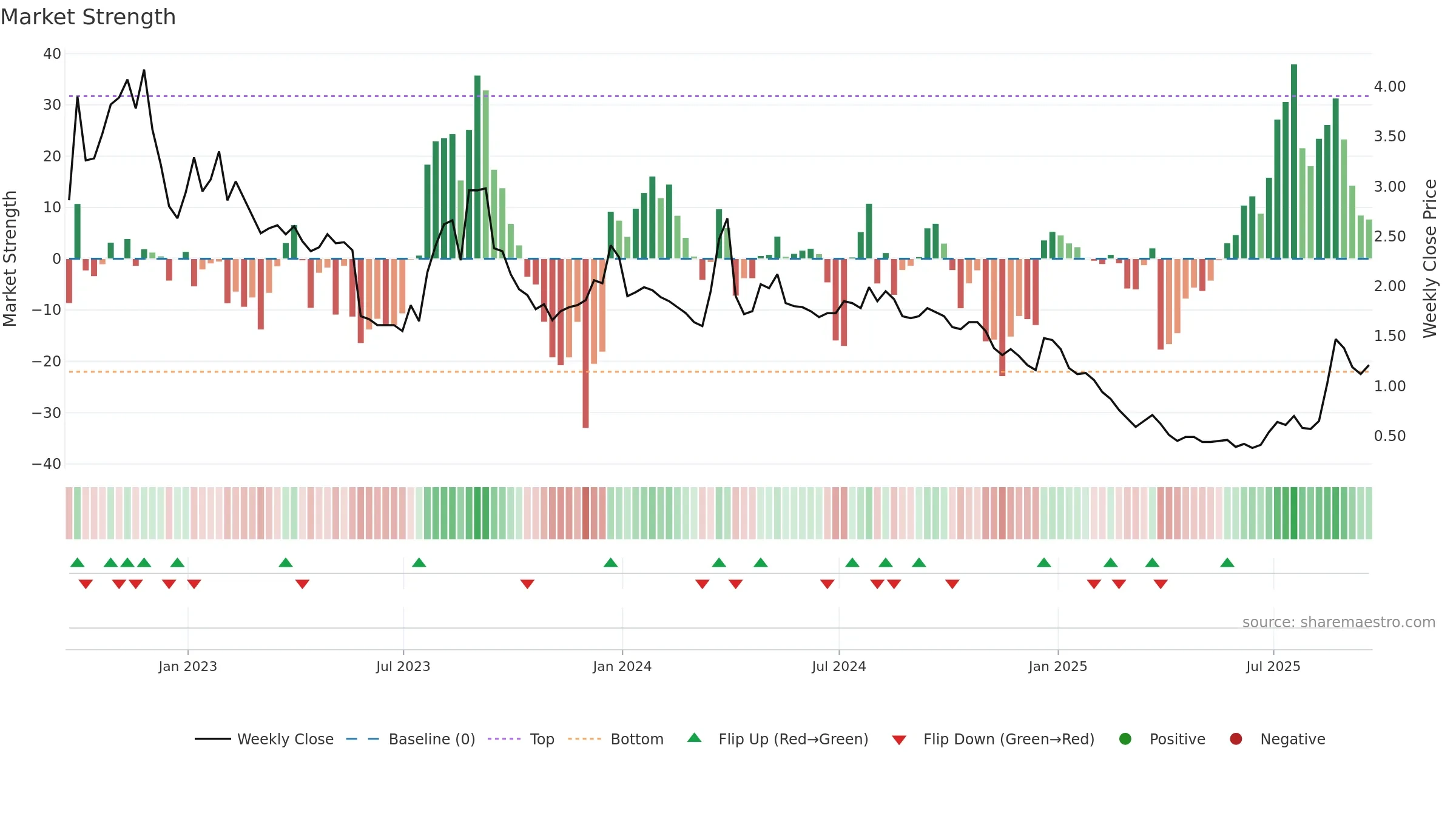The image size is (1456, 819).
Task: Click the 40 tick on the strength axis
Action: point(52,53)
